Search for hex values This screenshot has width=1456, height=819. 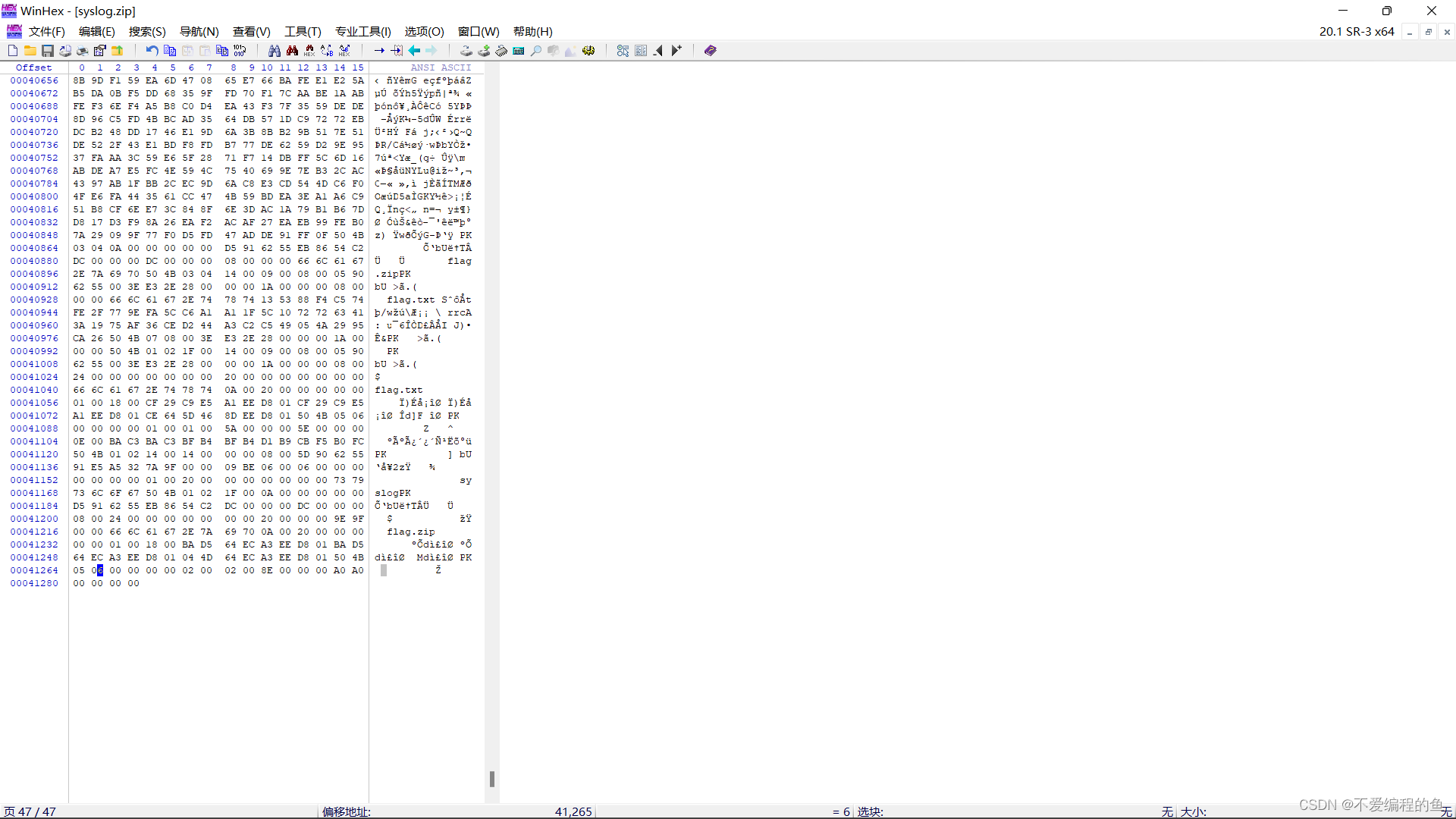309,50
